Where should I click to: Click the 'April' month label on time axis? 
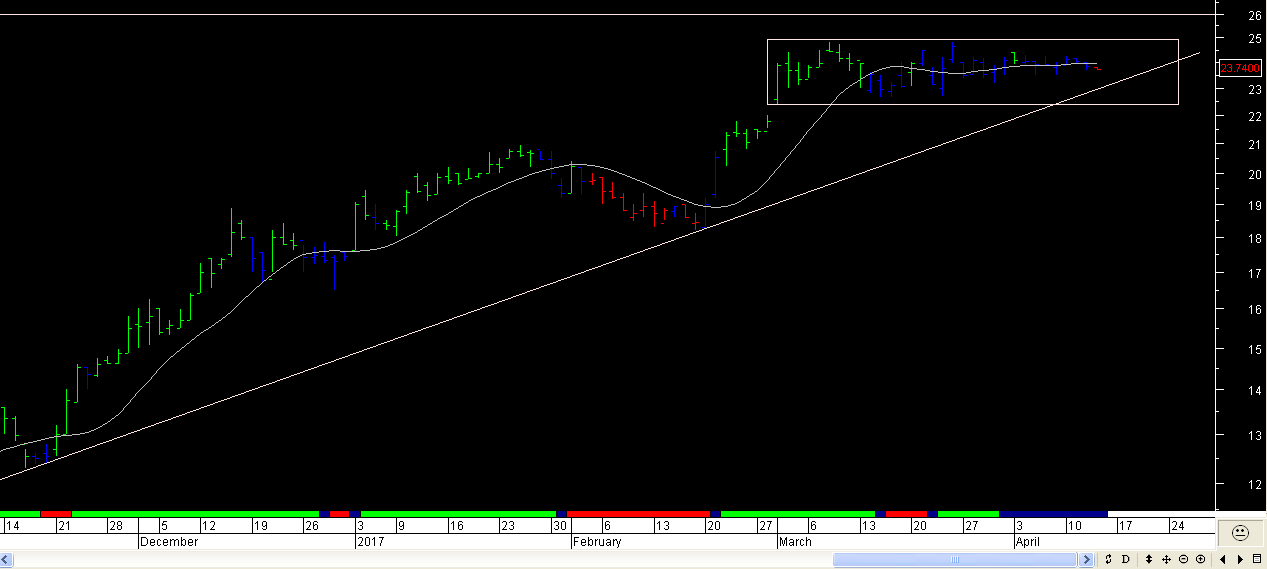(1027, 542)
